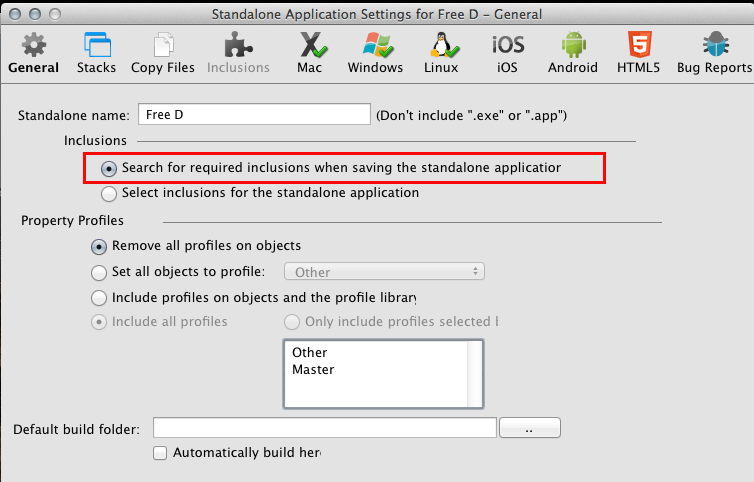Choose 'Select inclusions for the standalone application'

pos(109,194)
